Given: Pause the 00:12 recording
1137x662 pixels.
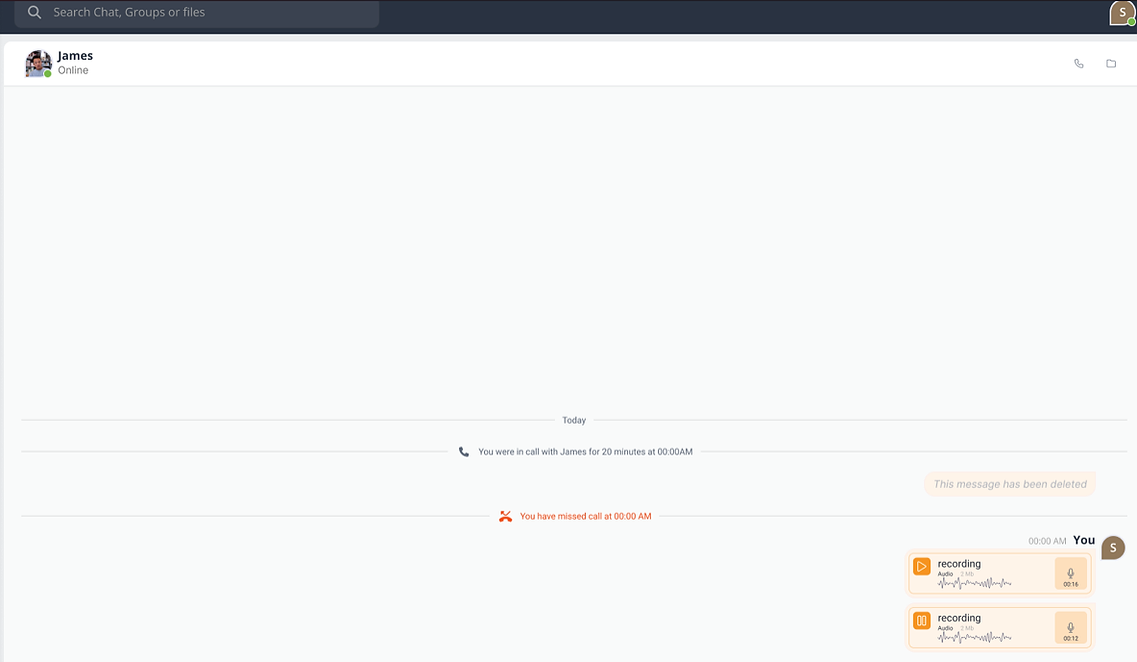Looking at the screenshot, I should (922, 621).
